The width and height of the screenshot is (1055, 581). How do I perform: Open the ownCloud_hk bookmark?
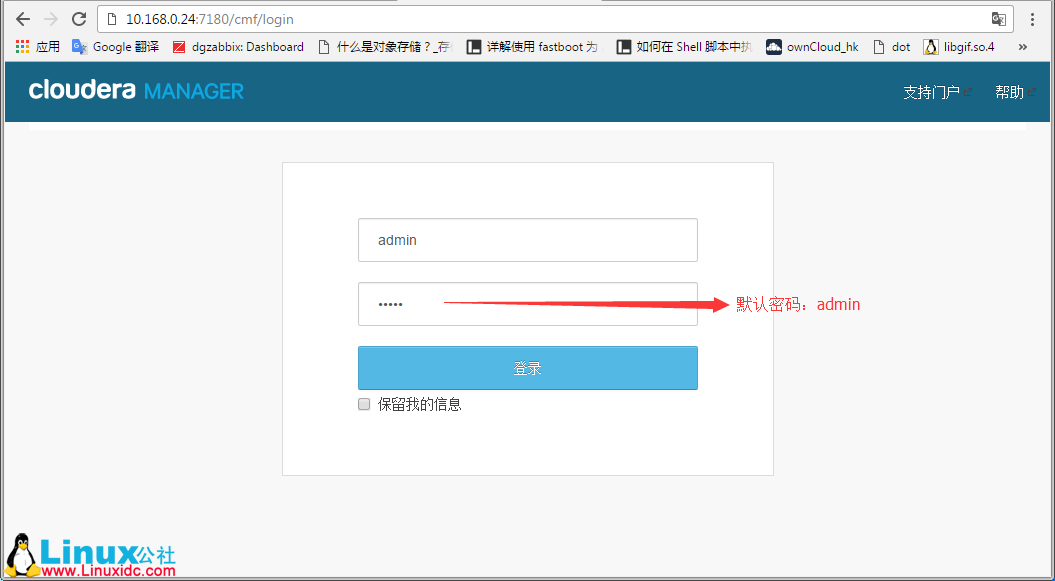pyautogui.click(x=811, y=46)
